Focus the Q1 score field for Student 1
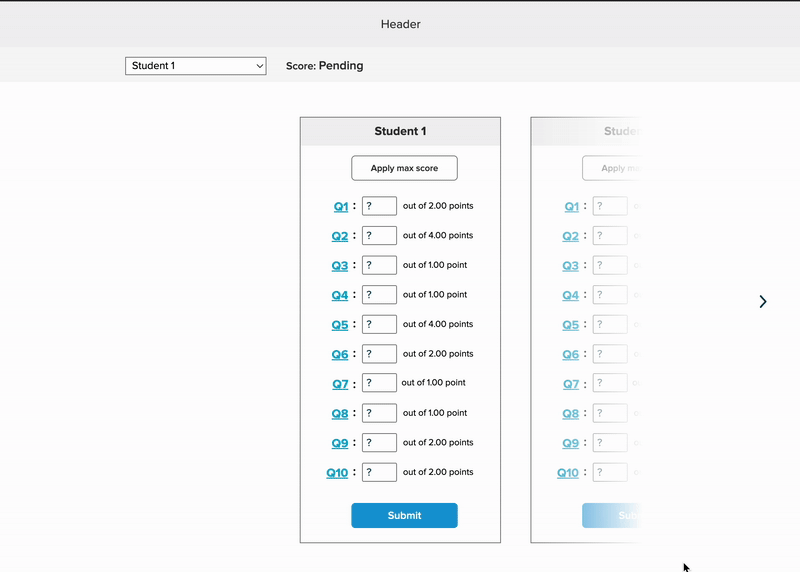This screenshot has width=800, height=572. click(379, 206)
